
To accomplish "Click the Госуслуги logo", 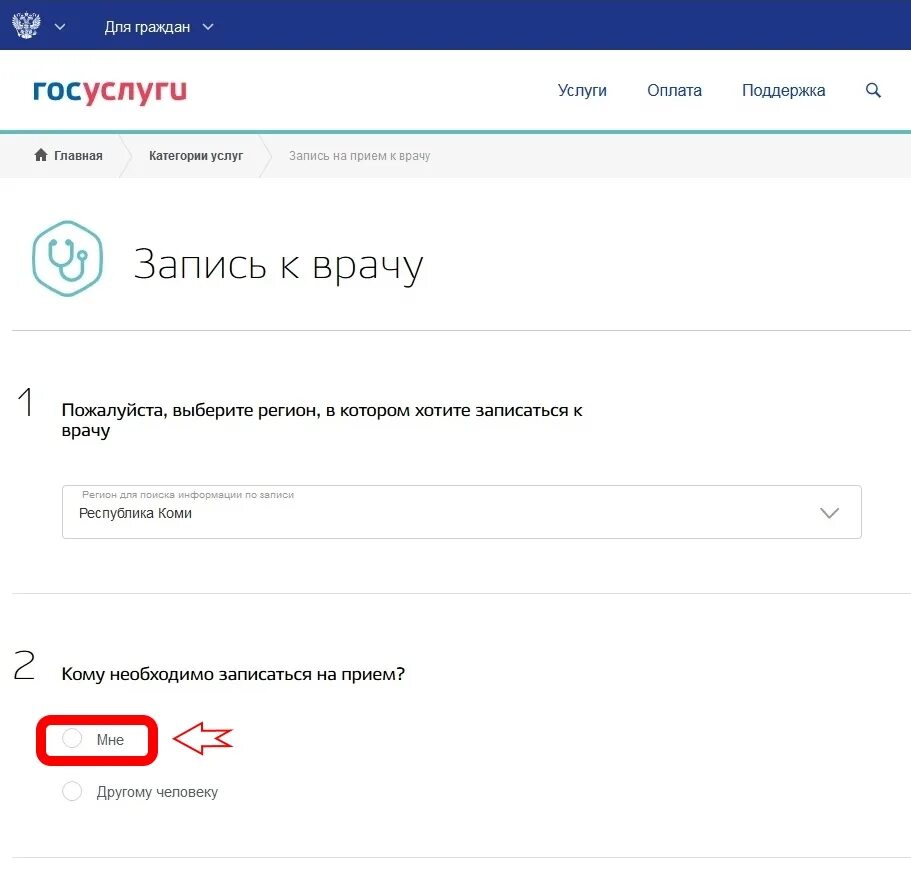I will point(110,91).
